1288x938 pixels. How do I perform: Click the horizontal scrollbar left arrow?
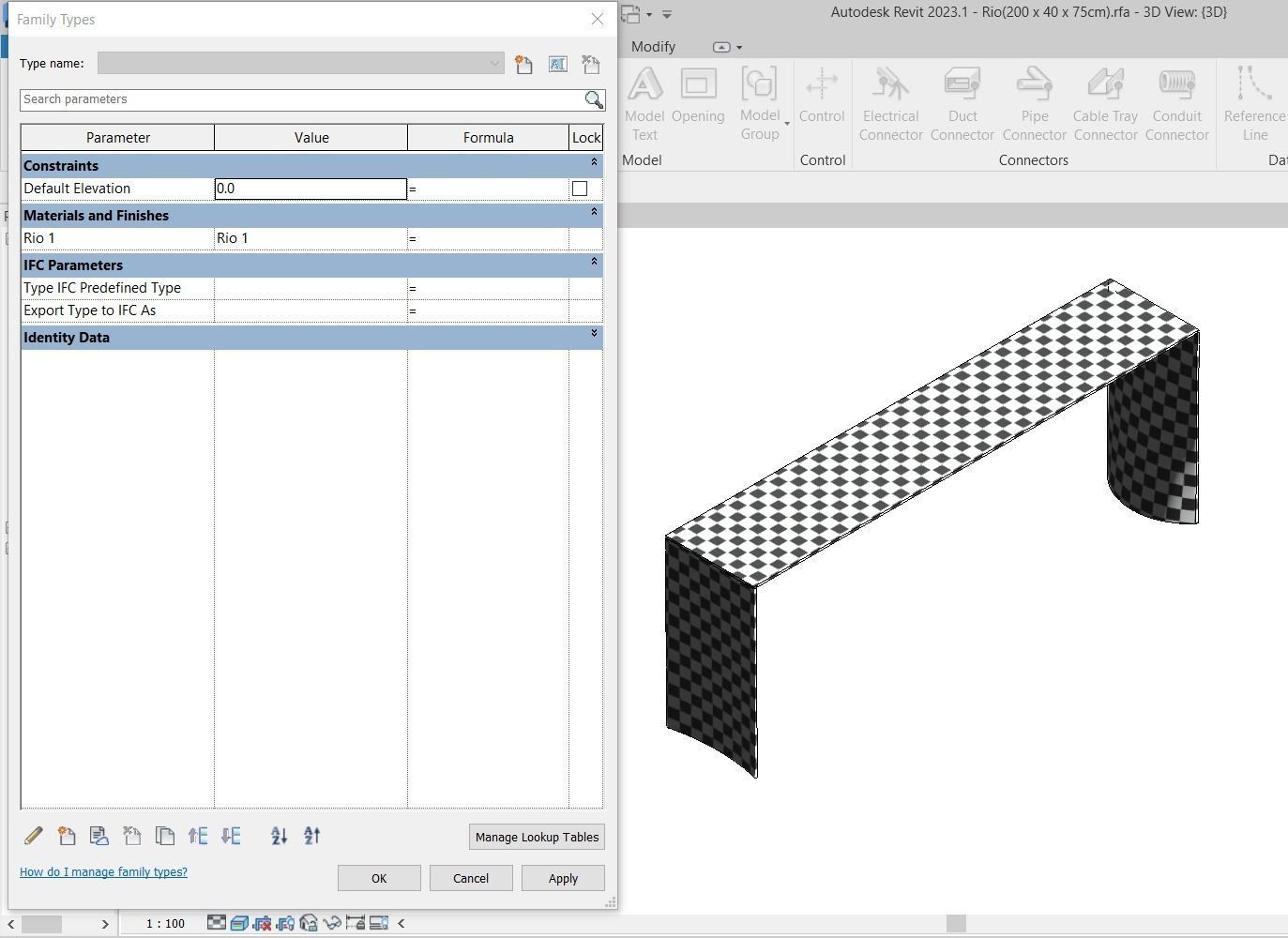tap(11, 924)
